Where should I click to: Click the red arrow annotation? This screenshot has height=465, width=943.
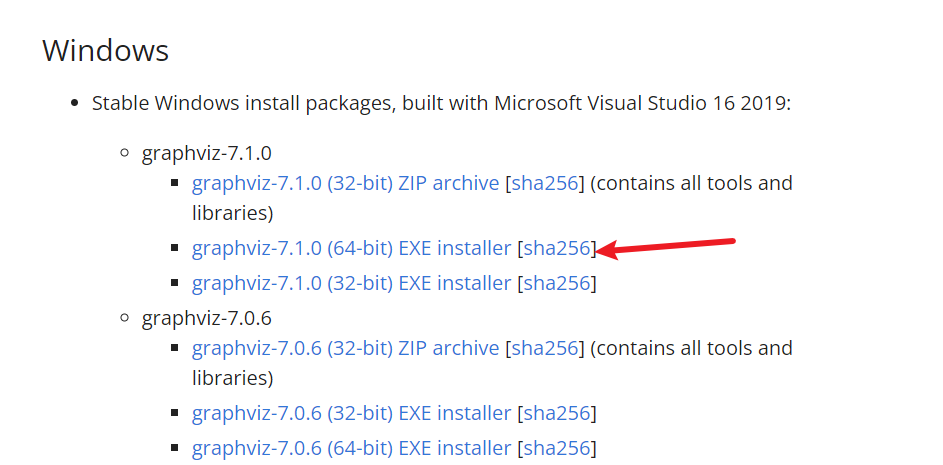(665, 247)
